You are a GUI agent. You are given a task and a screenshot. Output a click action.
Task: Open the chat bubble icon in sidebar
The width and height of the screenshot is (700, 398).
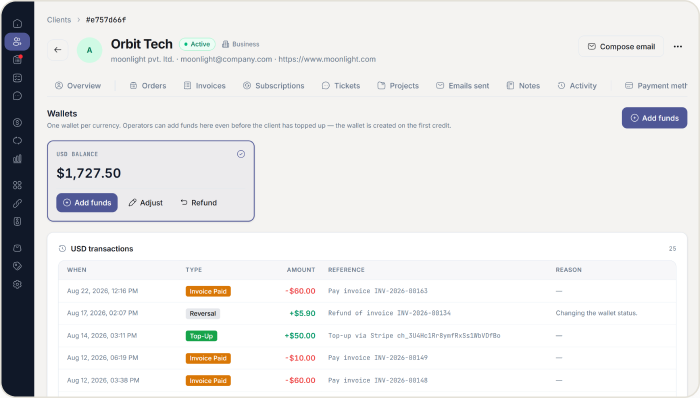tap(17, 95)
